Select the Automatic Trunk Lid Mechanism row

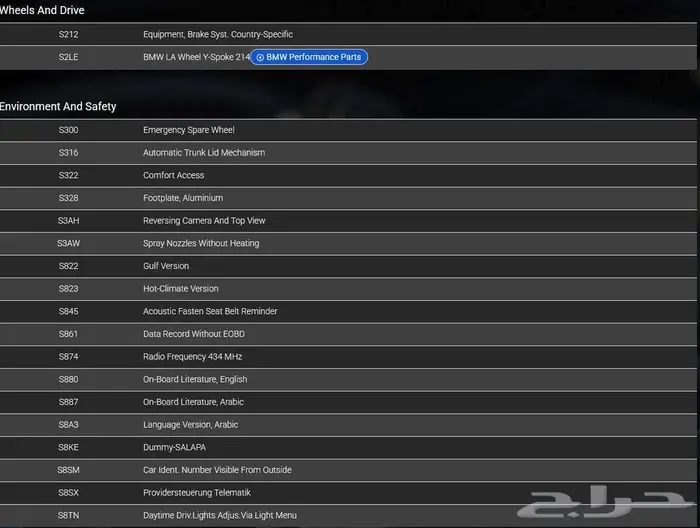203,153
